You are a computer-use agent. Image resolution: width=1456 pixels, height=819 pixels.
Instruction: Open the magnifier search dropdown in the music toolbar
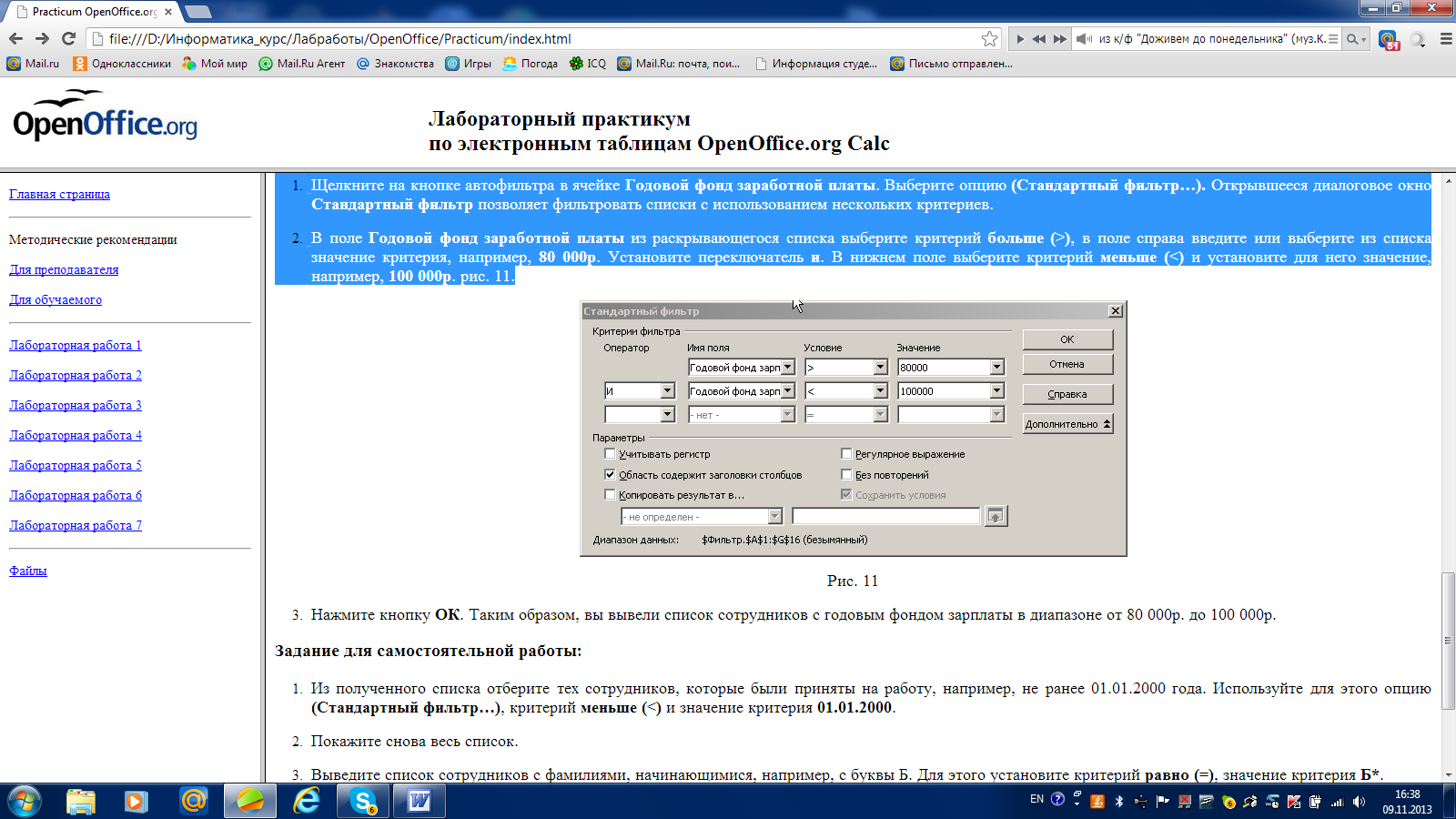point(1356,39)
